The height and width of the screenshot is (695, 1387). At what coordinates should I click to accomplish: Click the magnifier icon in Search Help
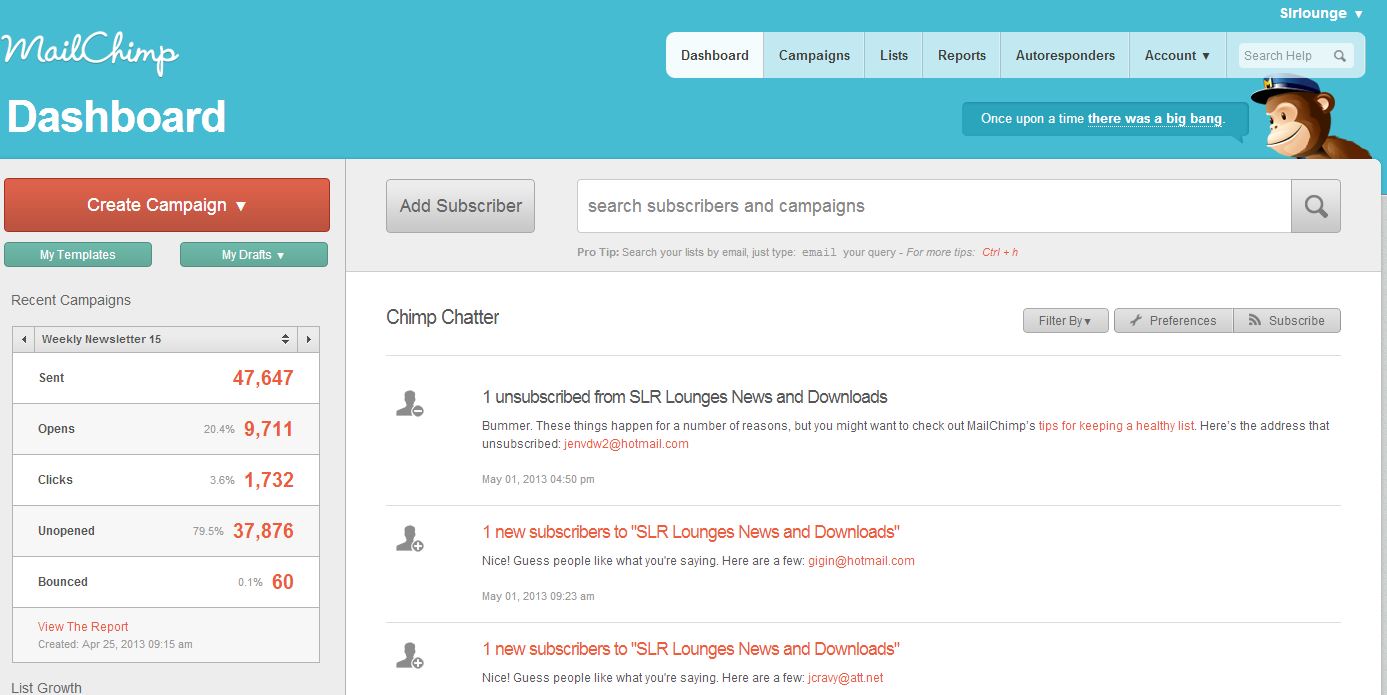click(1340, 56)
